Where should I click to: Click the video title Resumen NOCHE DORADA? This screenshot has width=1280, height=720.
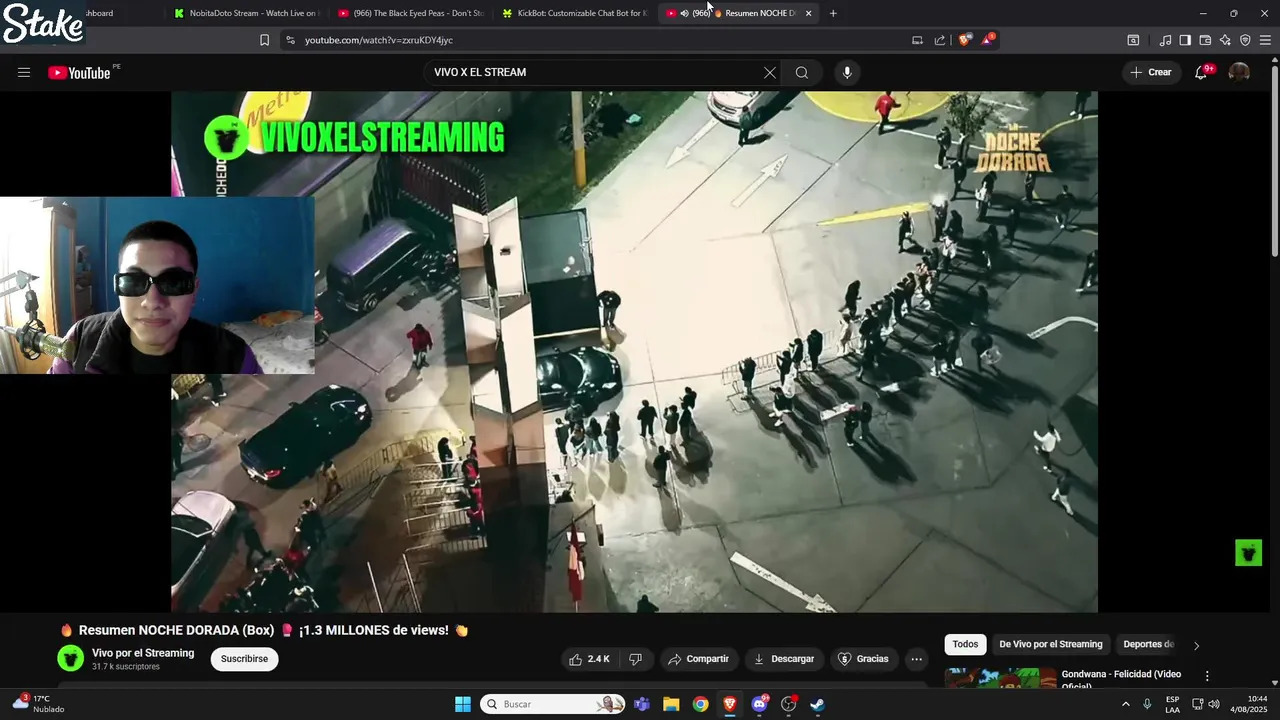tap(263, 630)
